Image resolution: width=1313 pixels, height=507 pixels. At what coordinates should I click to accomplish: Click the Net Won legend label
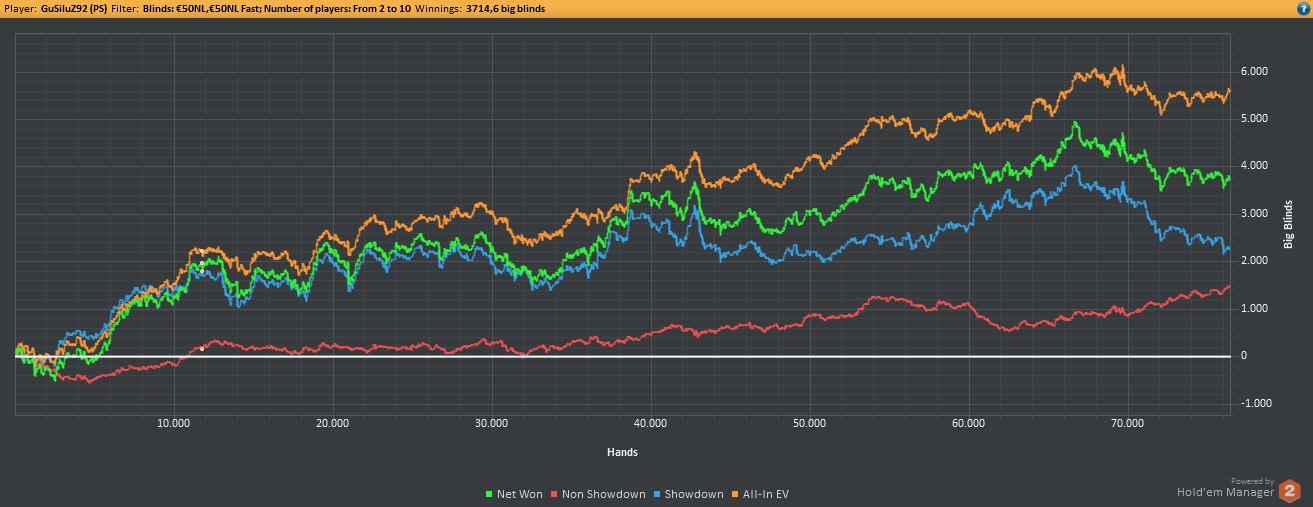520,494
